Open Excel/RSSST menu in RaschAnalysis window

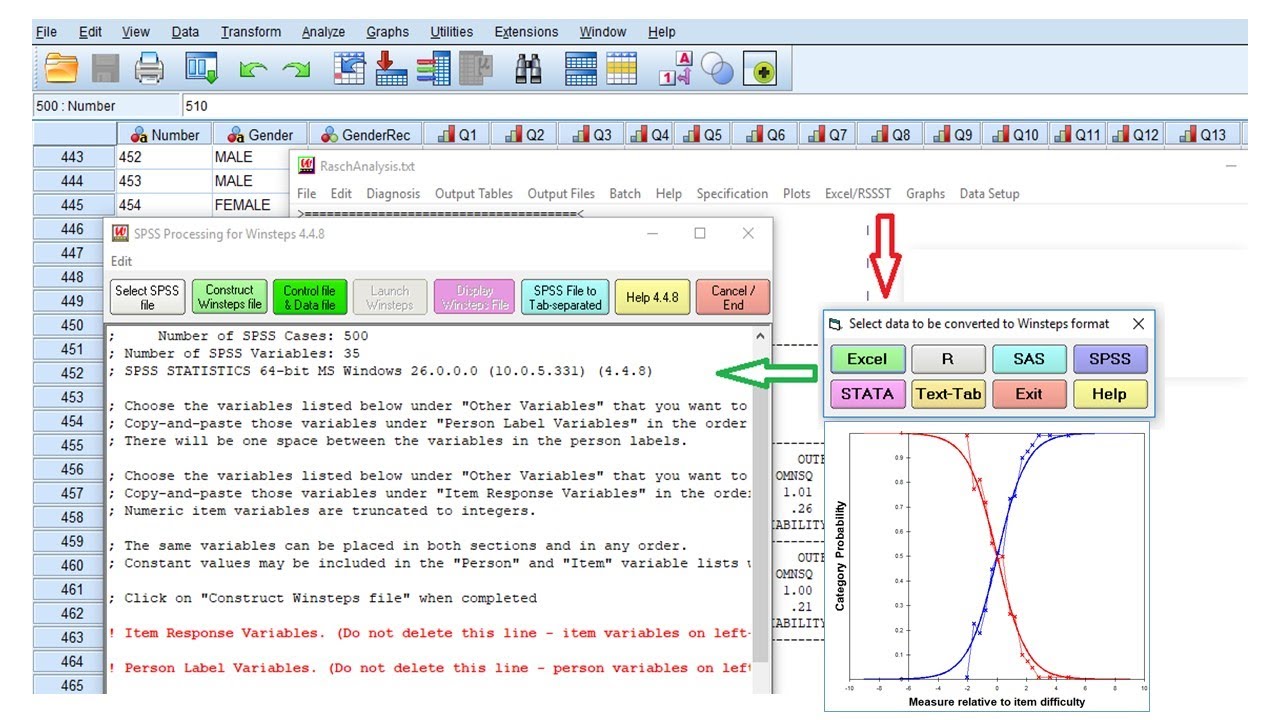click(858, 194)
